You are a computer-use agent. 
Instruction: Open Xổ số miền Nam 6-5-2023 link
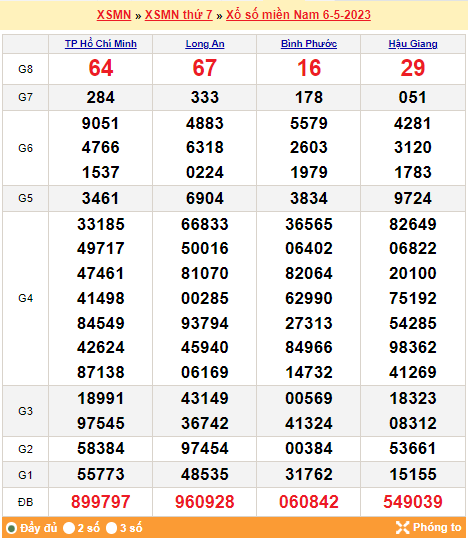click(298, 15)
